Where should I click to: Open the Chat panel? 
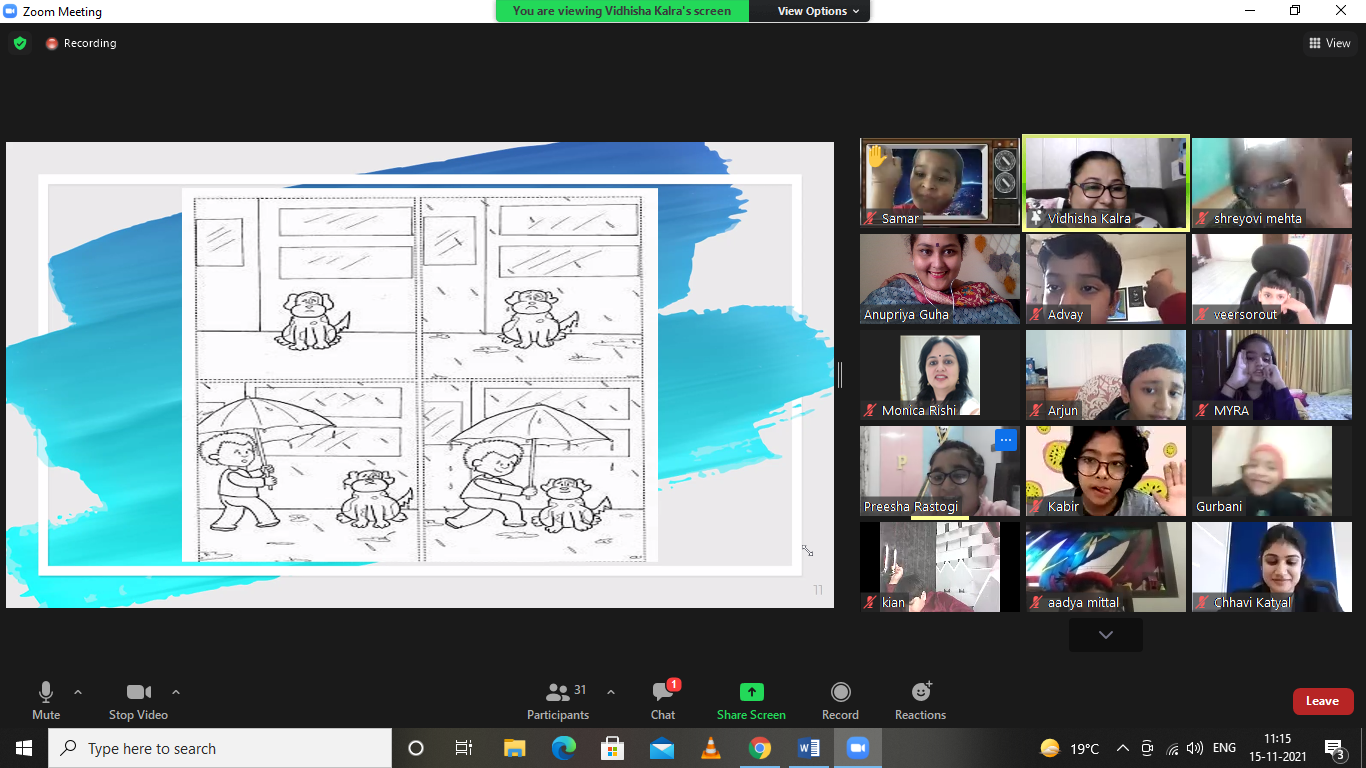point(662,692)
